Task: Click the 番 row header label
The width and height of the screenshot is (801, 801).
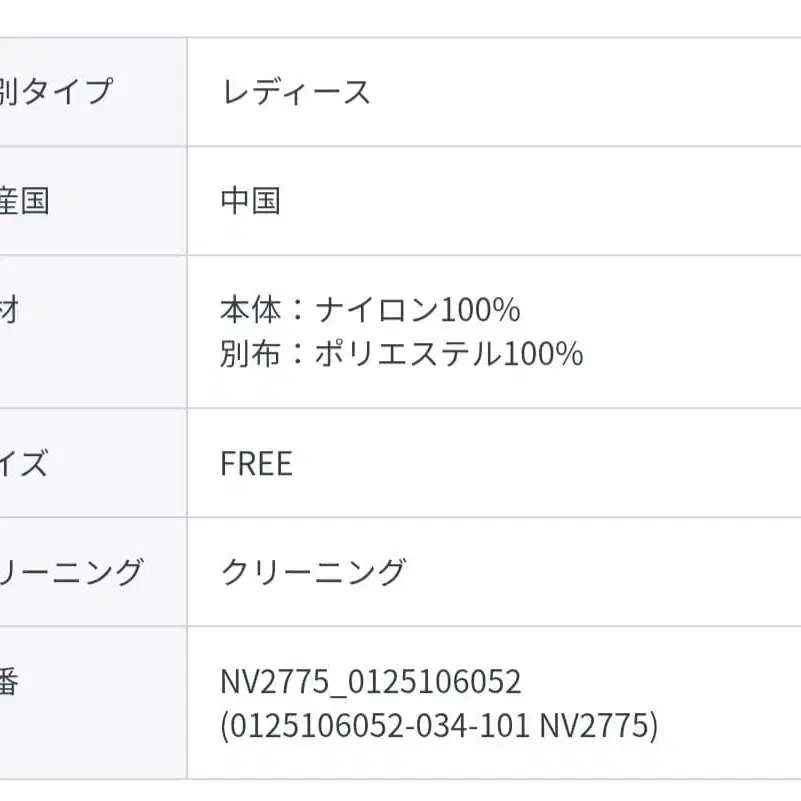Action: pos(10,683)
